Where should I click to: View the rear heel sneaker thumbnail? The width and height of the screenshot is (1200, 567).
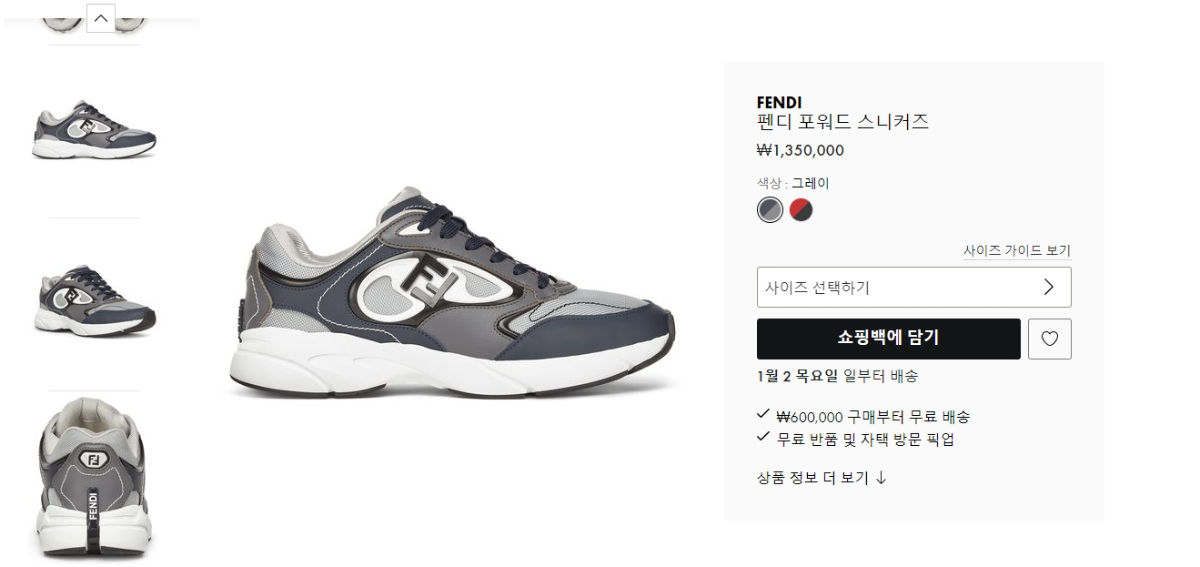coord(95,478)
